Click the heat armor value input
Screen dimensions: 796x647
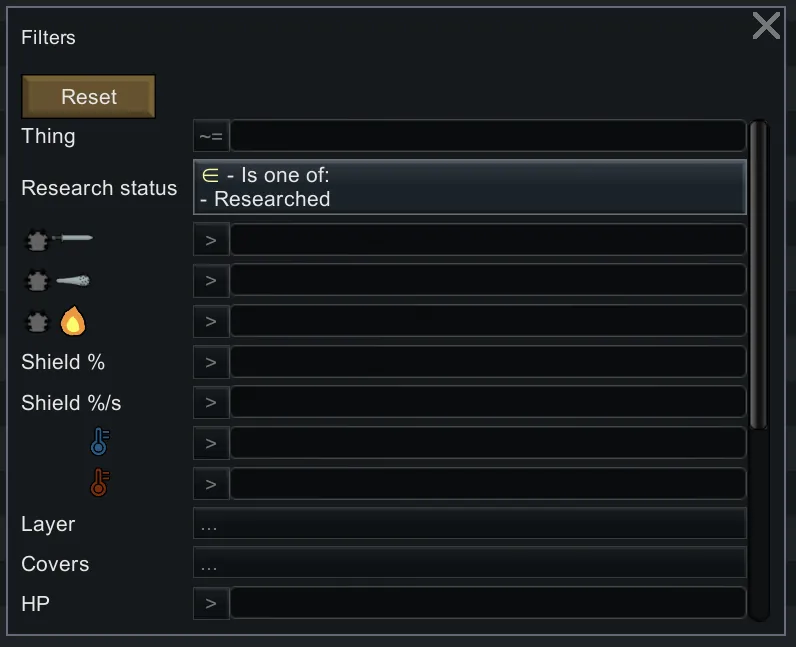[x=487, y=321]
